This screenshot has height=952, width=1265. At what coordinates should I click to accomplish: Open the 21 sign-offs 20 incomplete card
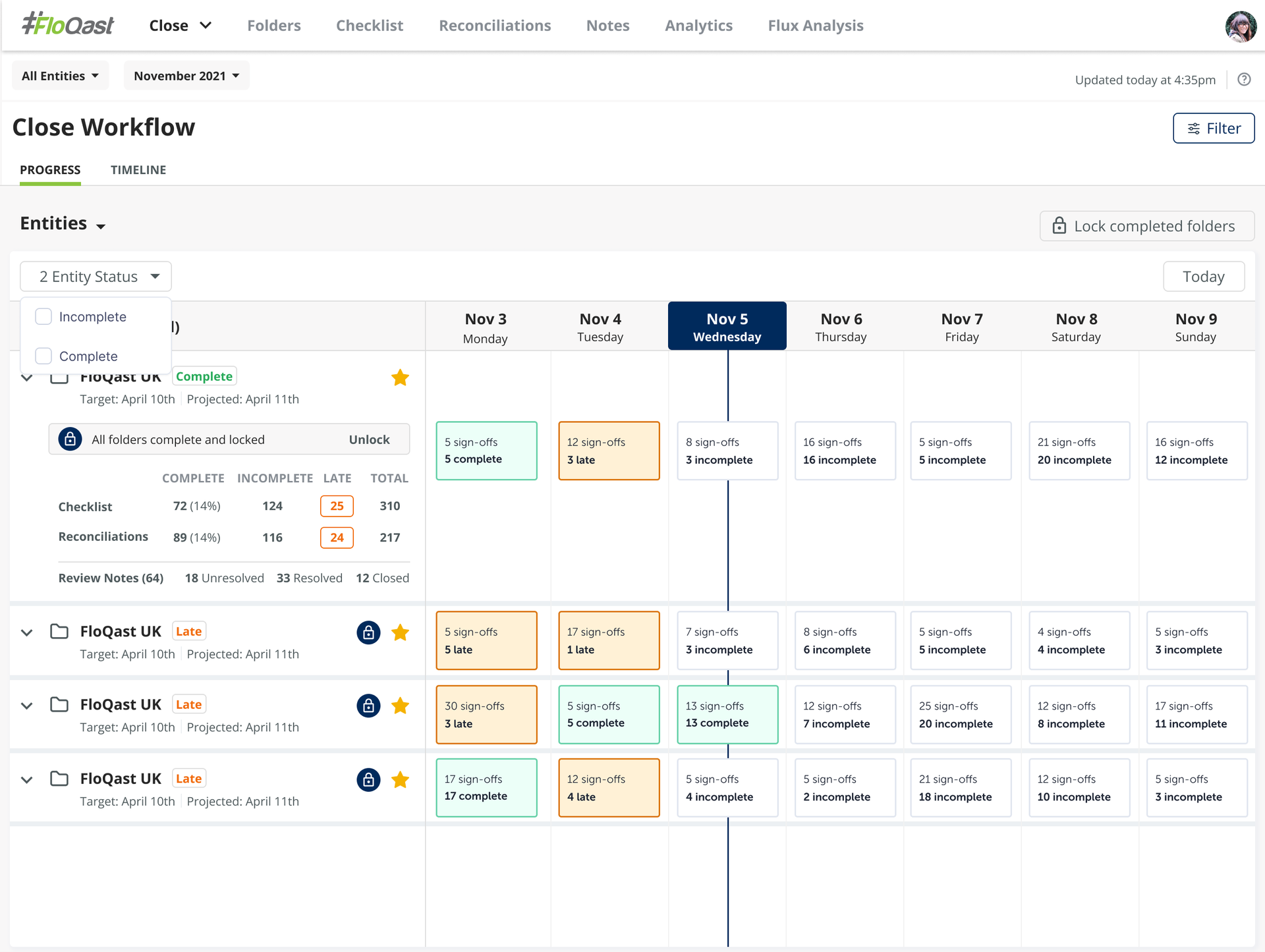(x=1079, y=451)
